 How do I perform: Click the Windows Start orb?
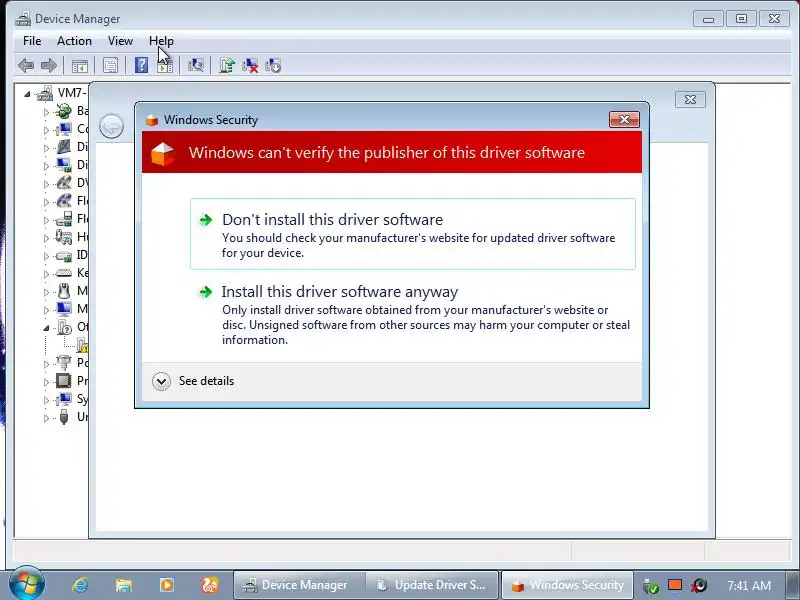pyautogui.click(x=27, y=584)
